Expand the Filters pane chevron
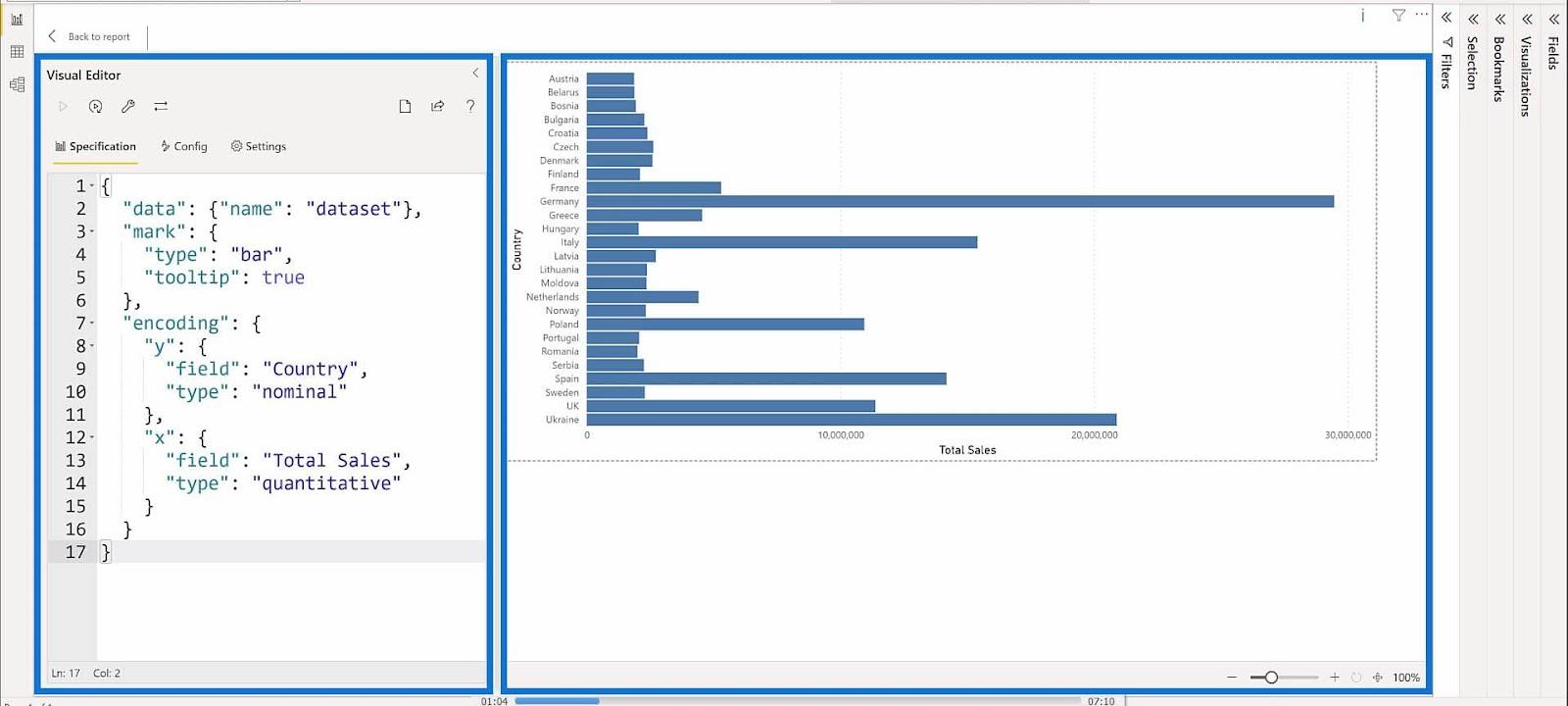This screenshot has height=706, width=1568. coord(1446,18)
